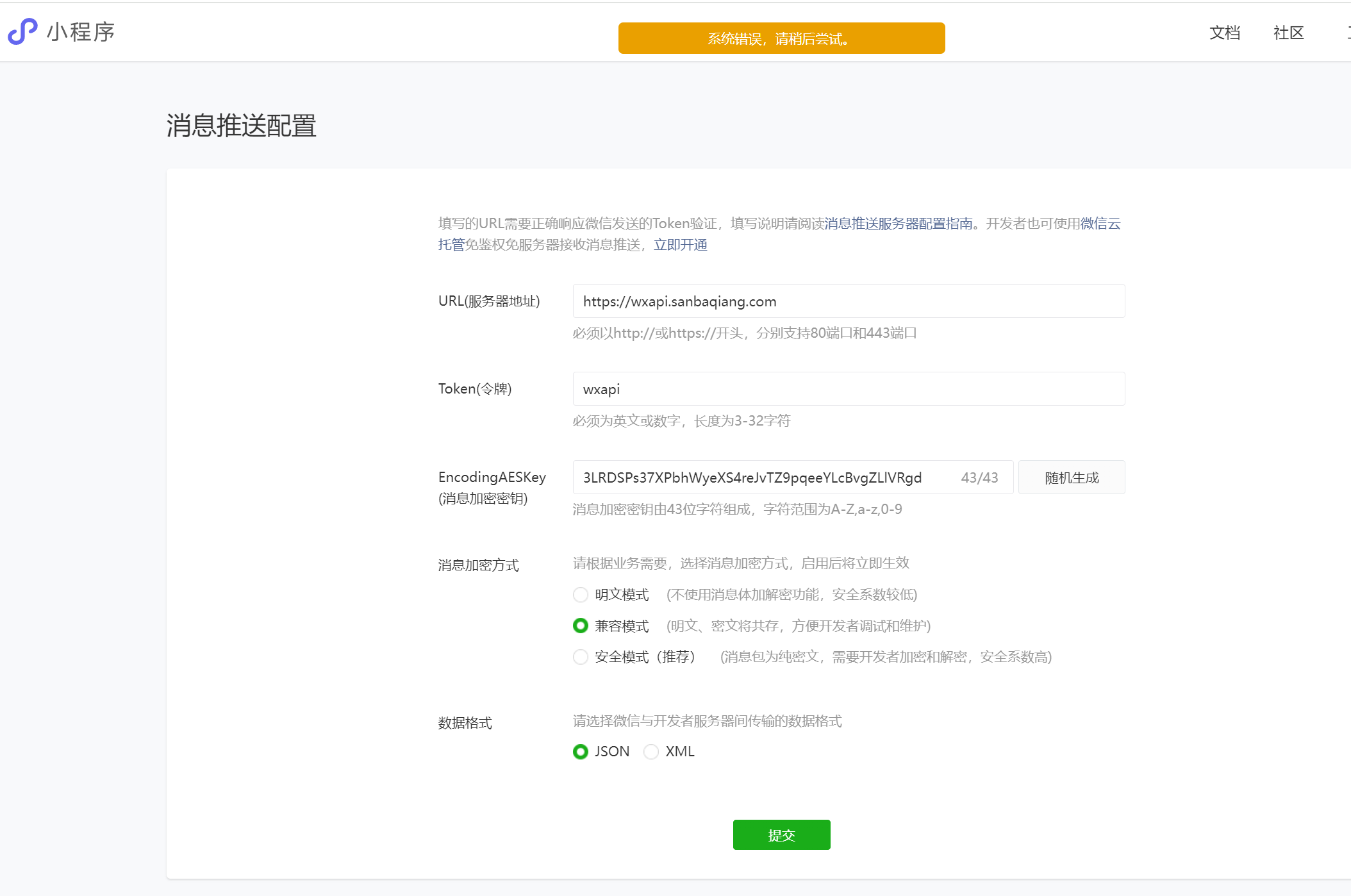Click the 消息推送服务器配置指南 link
The width and height of the screenshot is (1351, 896).
898,224
